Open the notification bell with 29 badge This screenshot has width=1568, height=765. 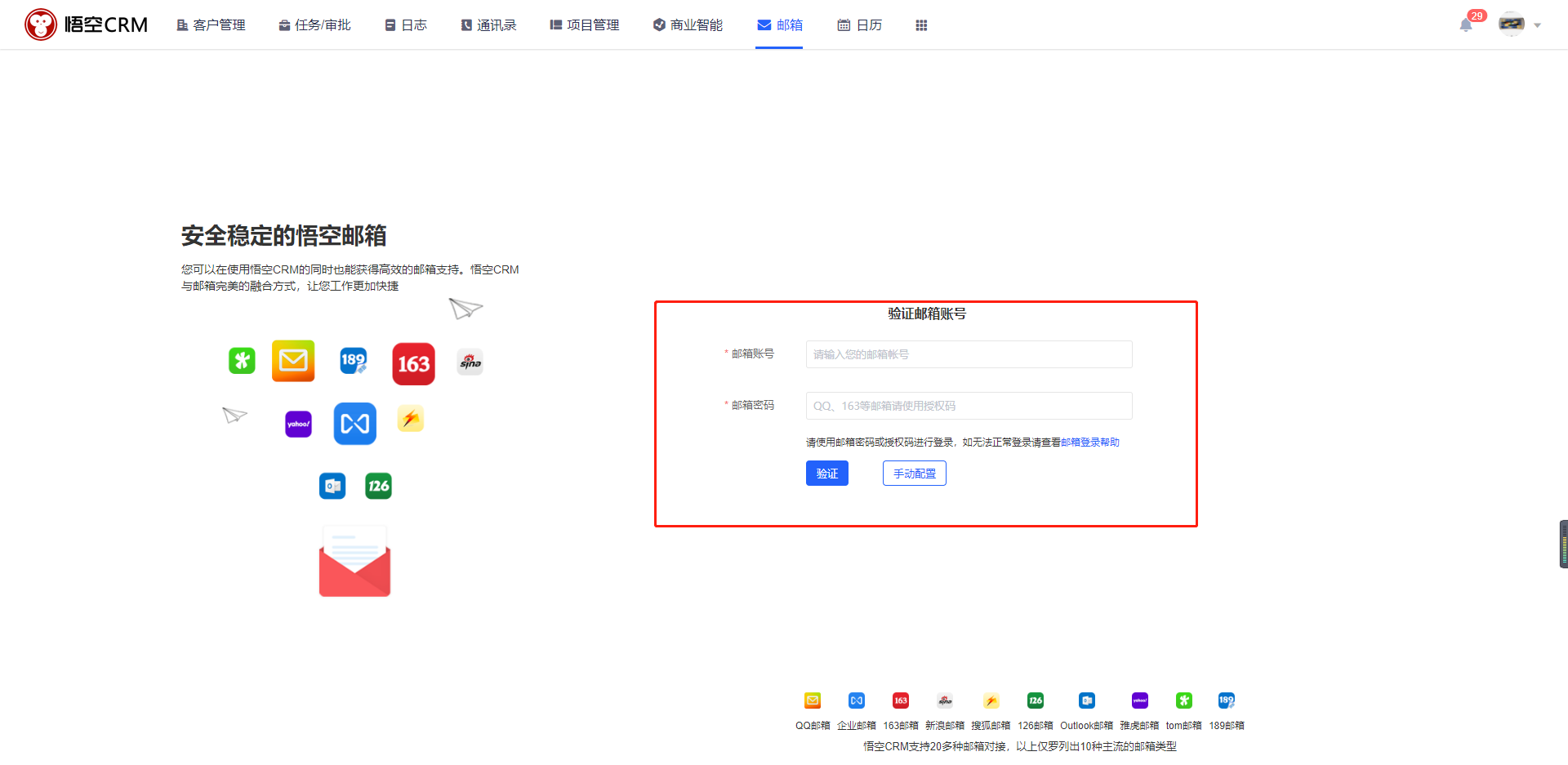1467,24
